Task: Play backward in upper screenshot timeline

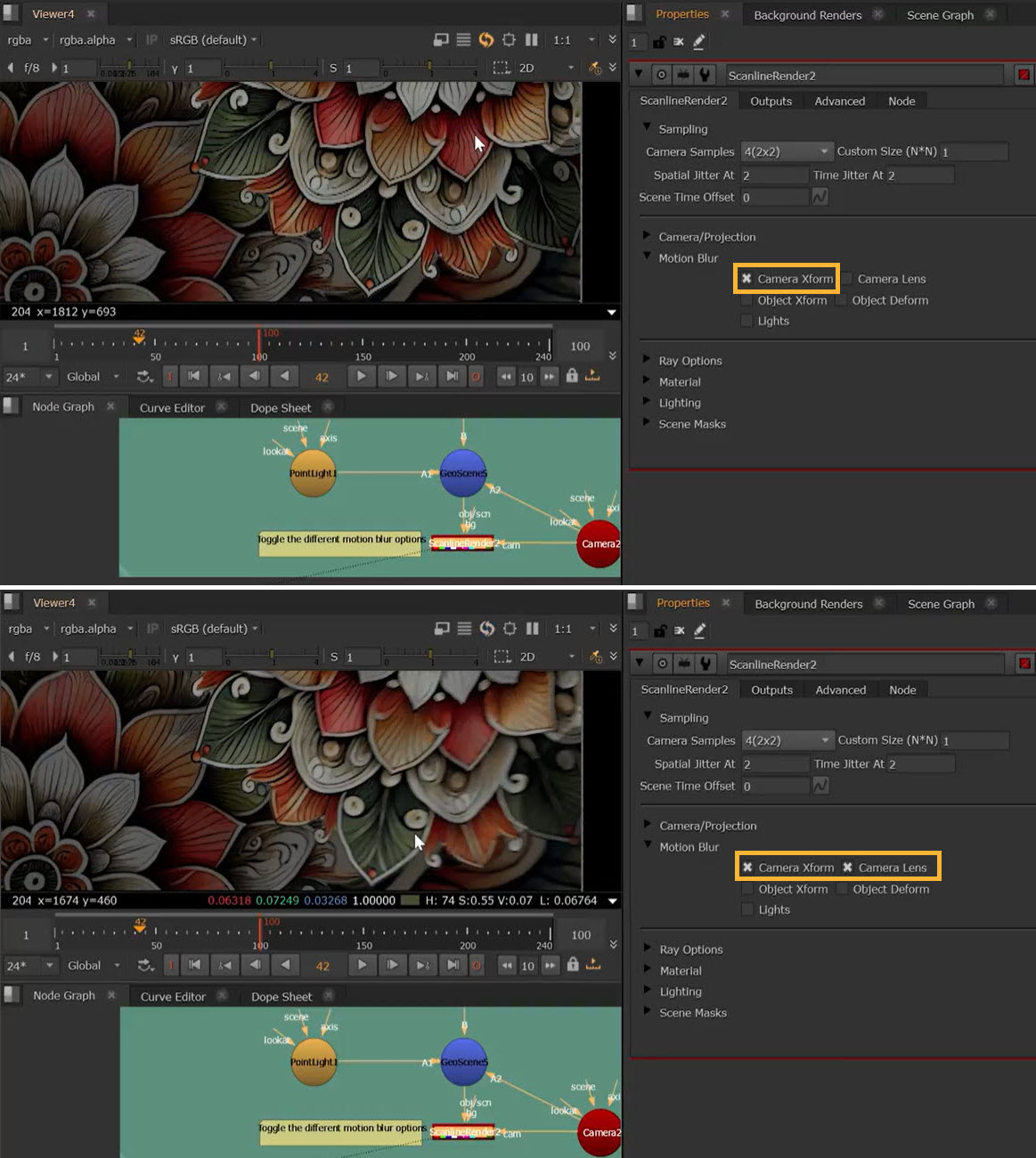Action: click(x=284, y=376)
